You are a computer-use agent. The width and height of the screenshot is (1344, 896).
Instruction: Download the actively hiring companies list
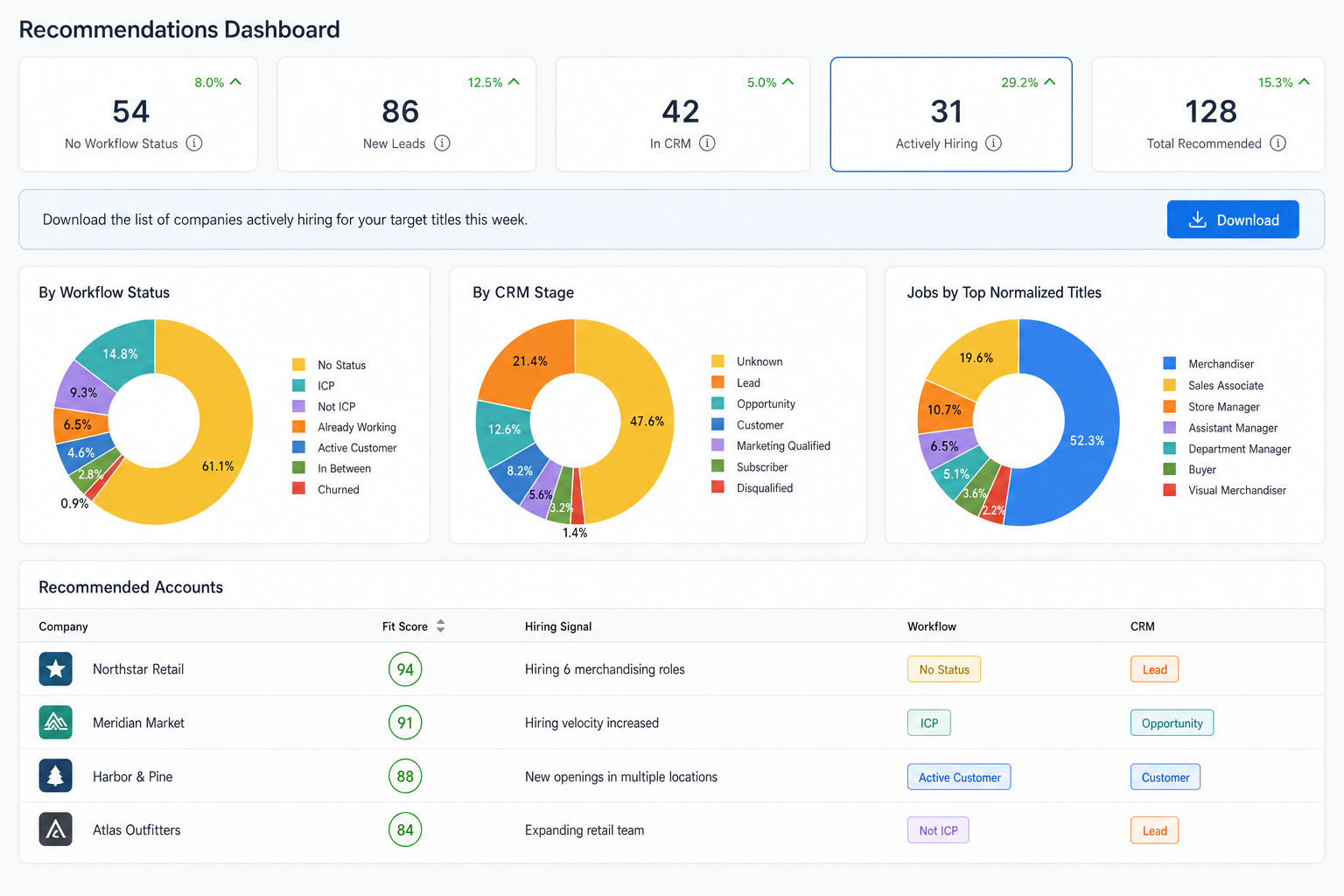1233,220
